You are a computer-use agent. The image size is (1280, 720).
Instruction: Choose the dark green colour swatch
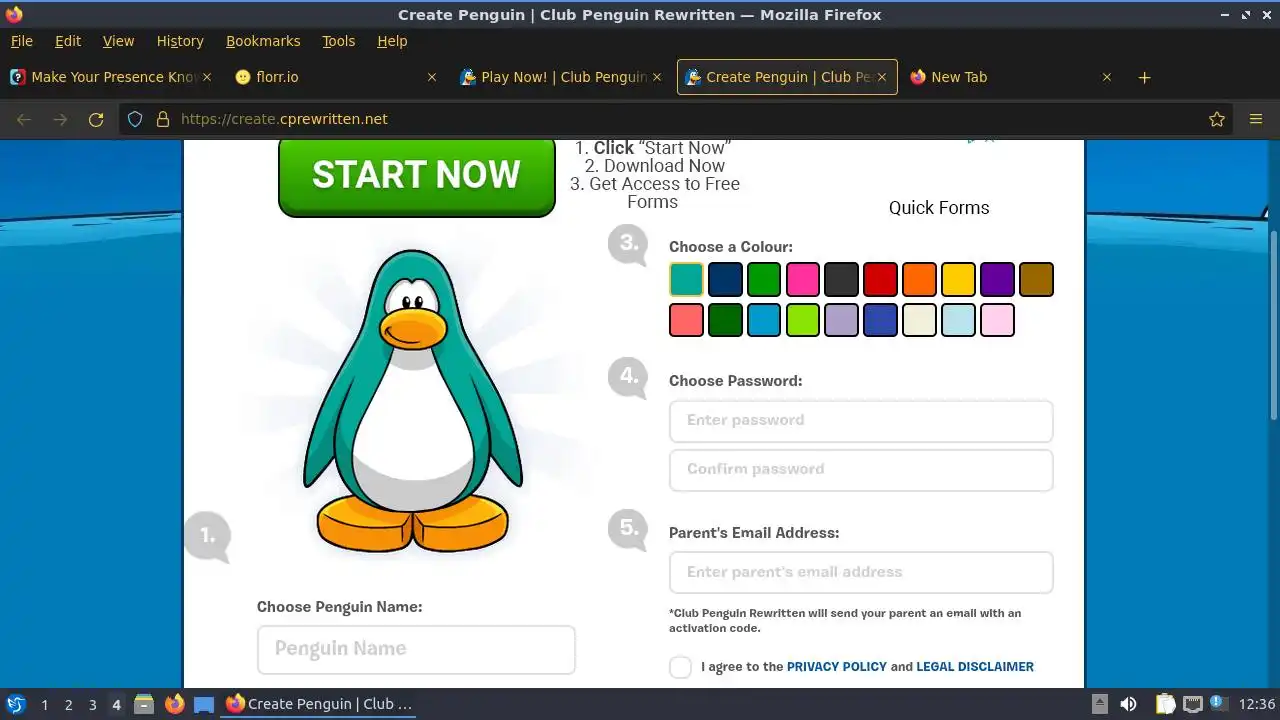coord(725,320)
